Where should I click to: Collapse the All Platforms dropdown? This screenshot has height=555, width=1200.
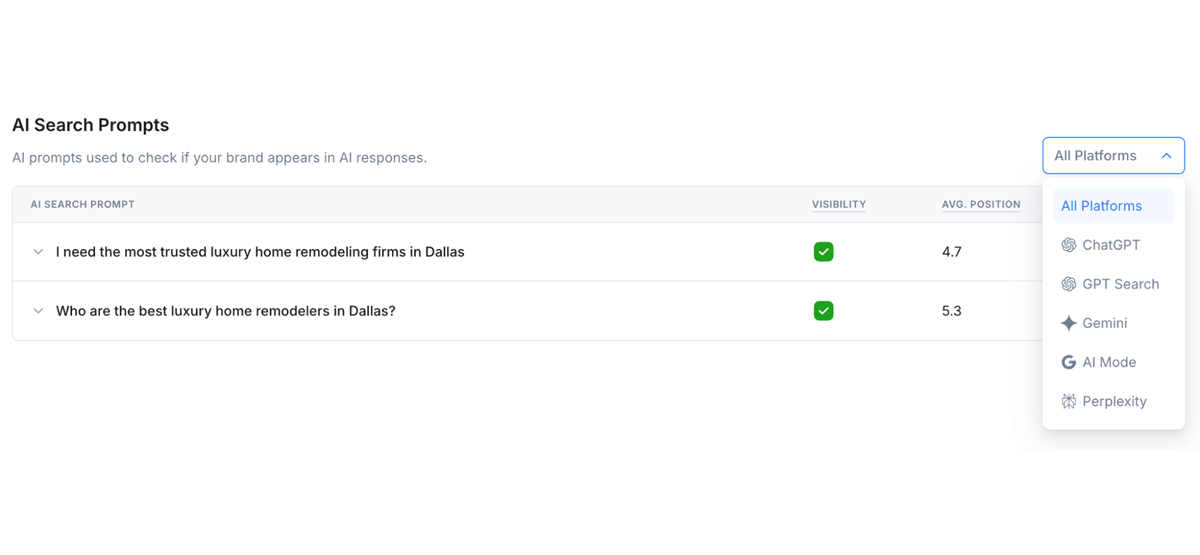[1166, 156]
